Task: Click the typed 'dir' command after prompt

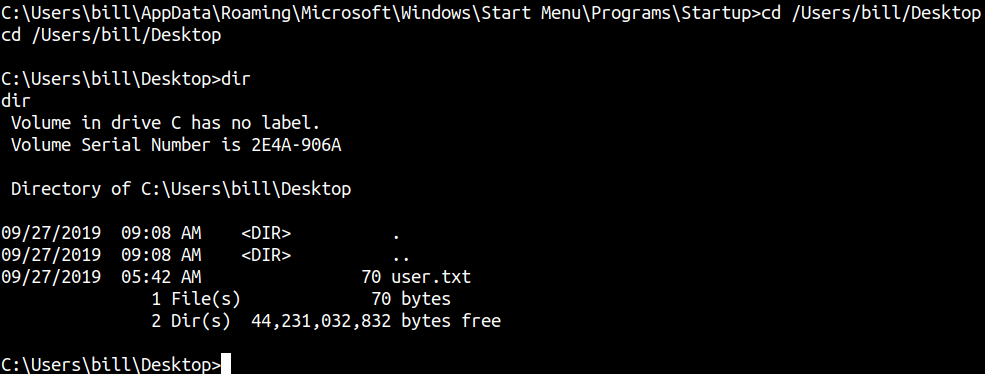Action: [x=236, y=79]
